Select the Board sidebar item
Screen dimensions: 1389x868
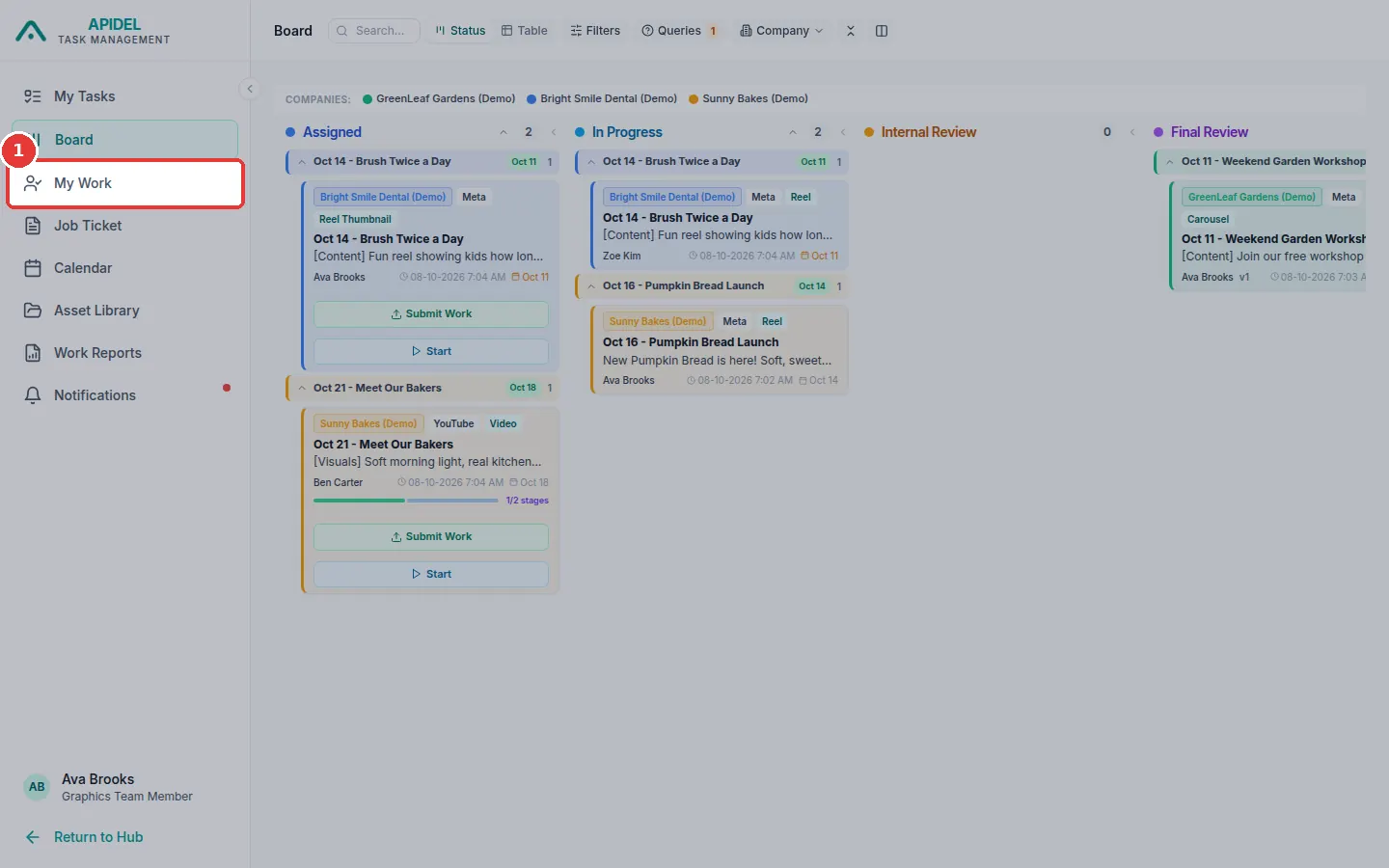tap(125, 140)
